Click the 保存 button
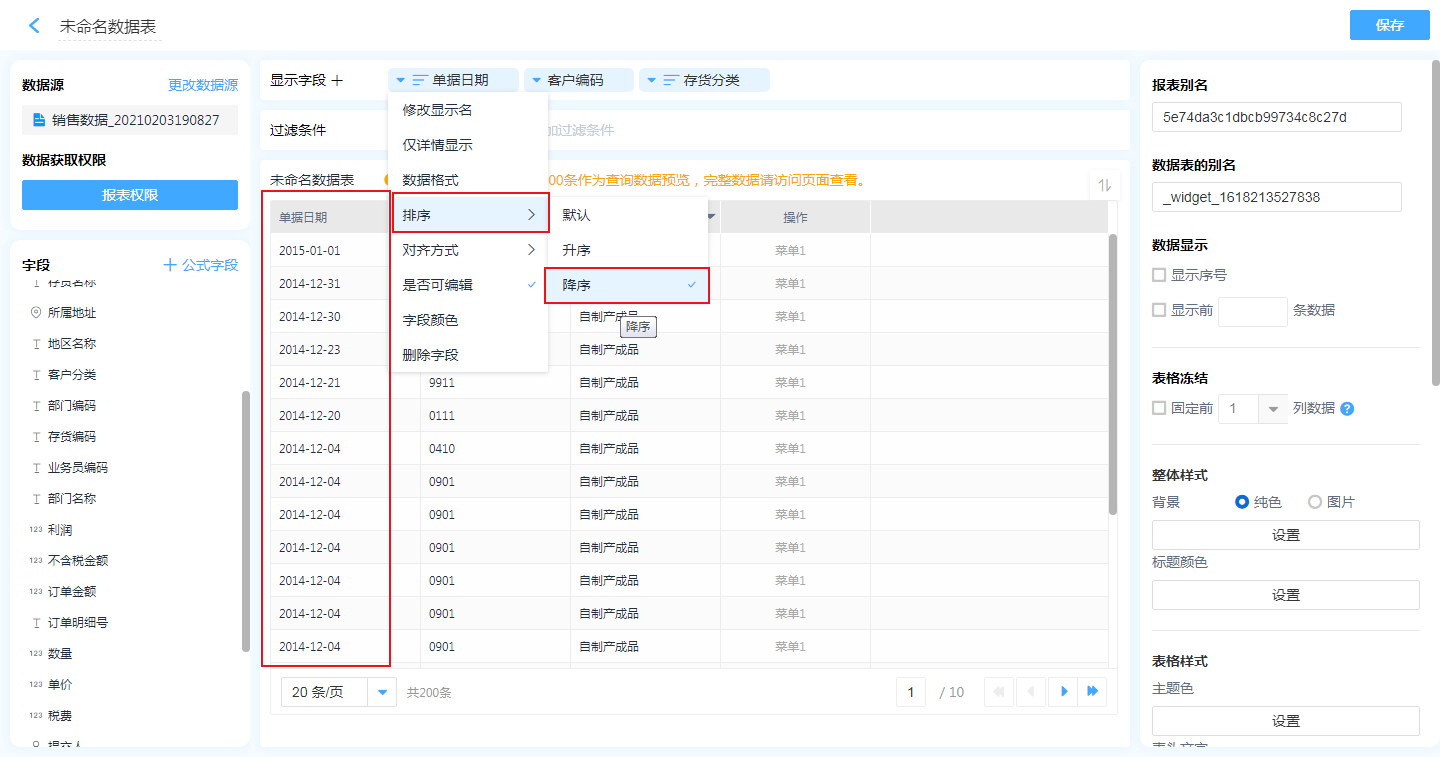 pyautogui.click(x=1389, y=25)
